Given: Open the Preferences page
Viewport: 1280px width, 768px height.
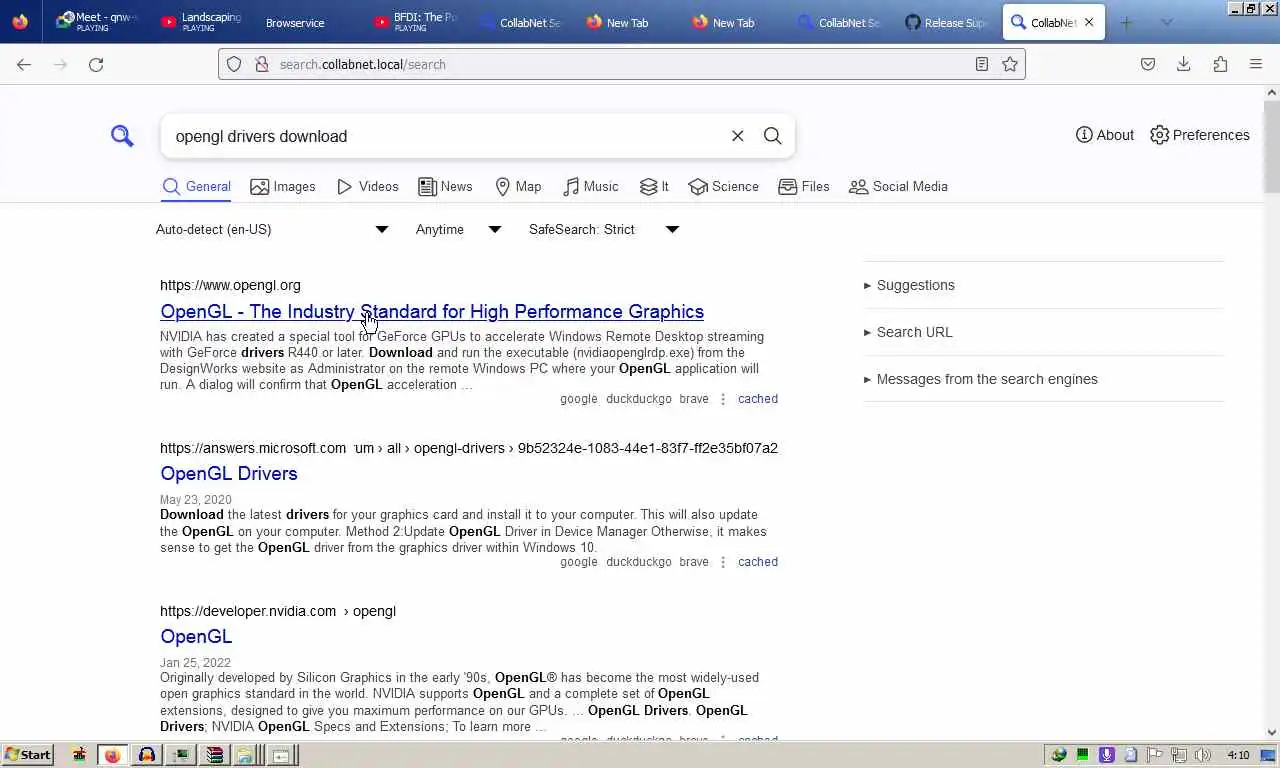Looking at the screenshot, I should click(1200, 135).
